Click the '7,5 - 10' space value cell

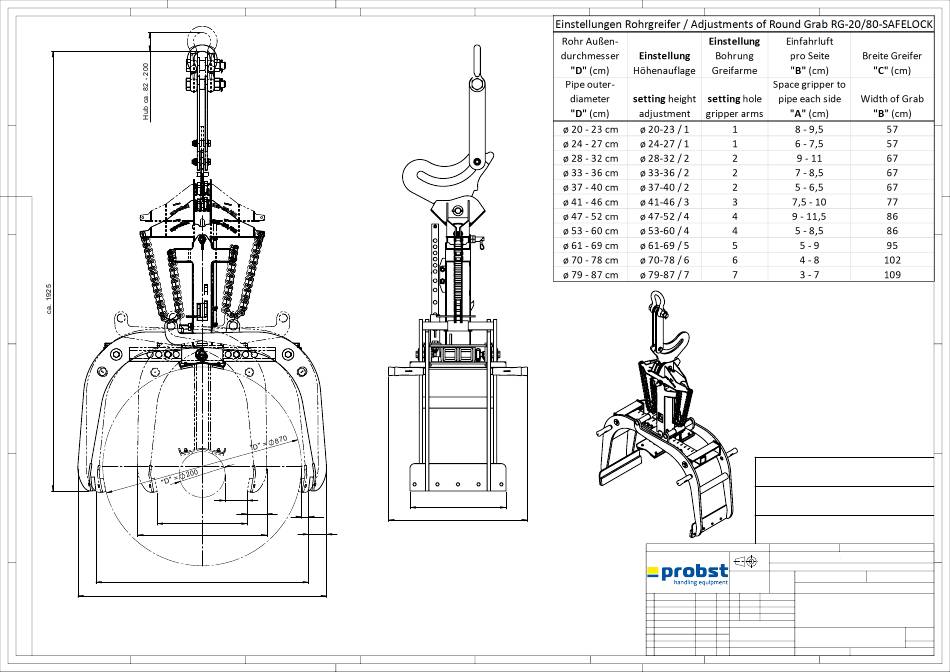click(808, 201)
